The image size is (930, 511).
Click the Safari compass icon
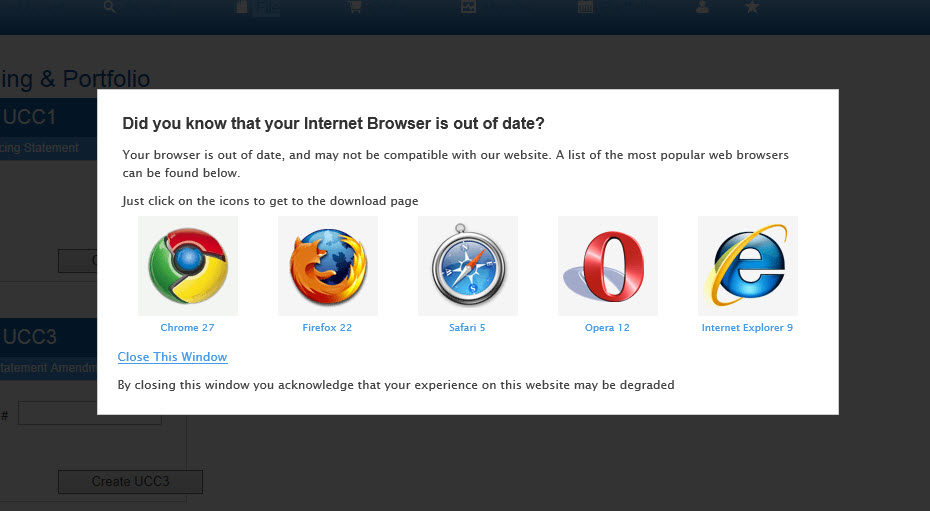click(468, 266)
